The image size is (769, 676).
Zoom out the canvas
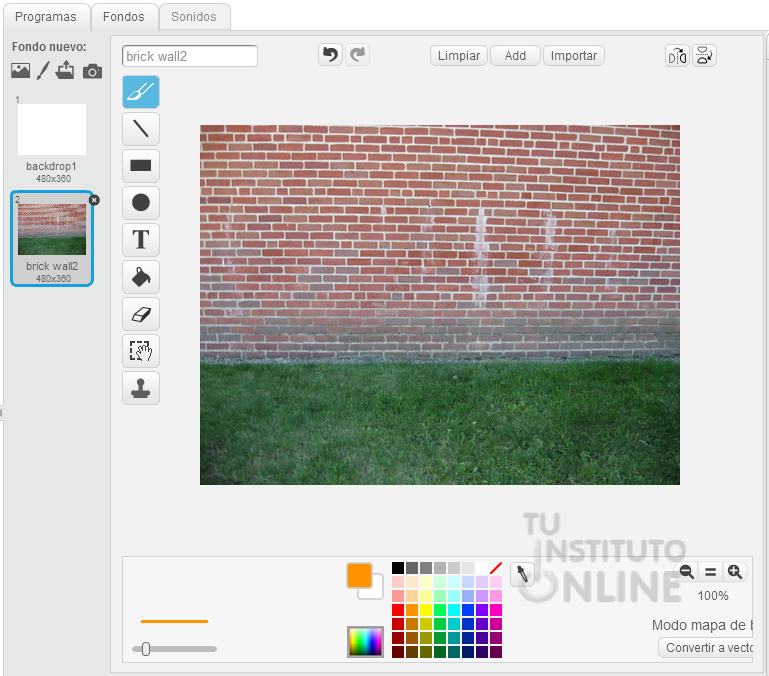coord(686,572)
